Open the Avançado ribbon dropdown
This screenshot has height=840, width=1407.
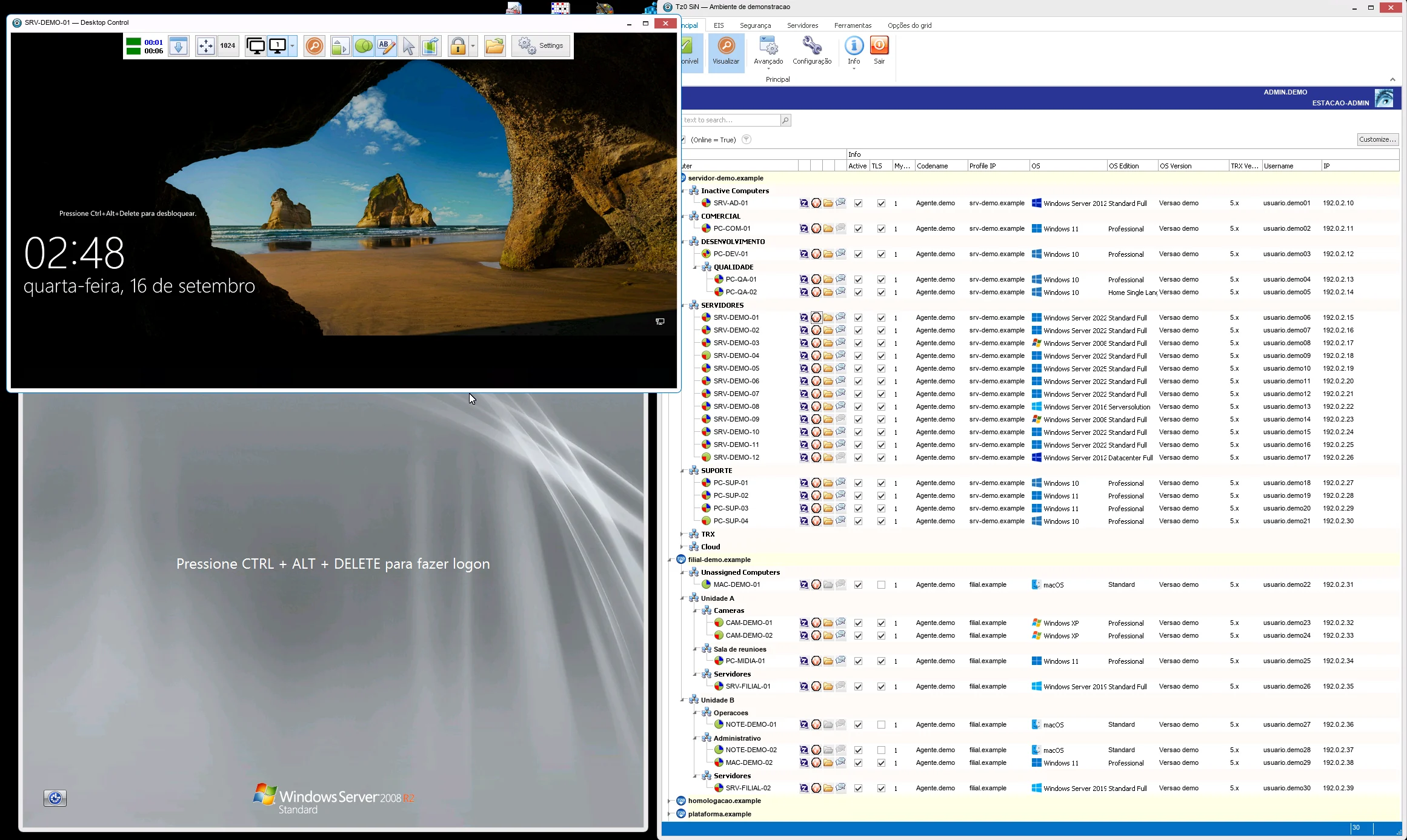pos(768,52)
